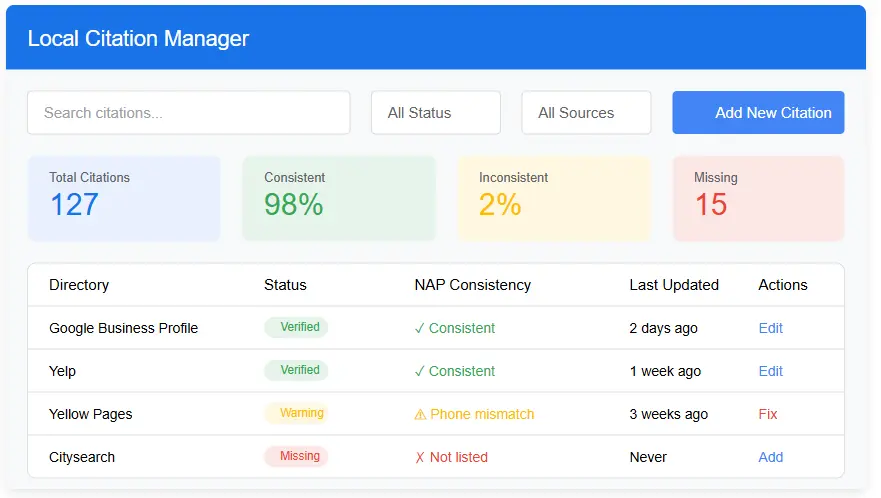This screenshot has height=498, width=881.
Task: Click the Yelp directory name
Action: [62, 371]
